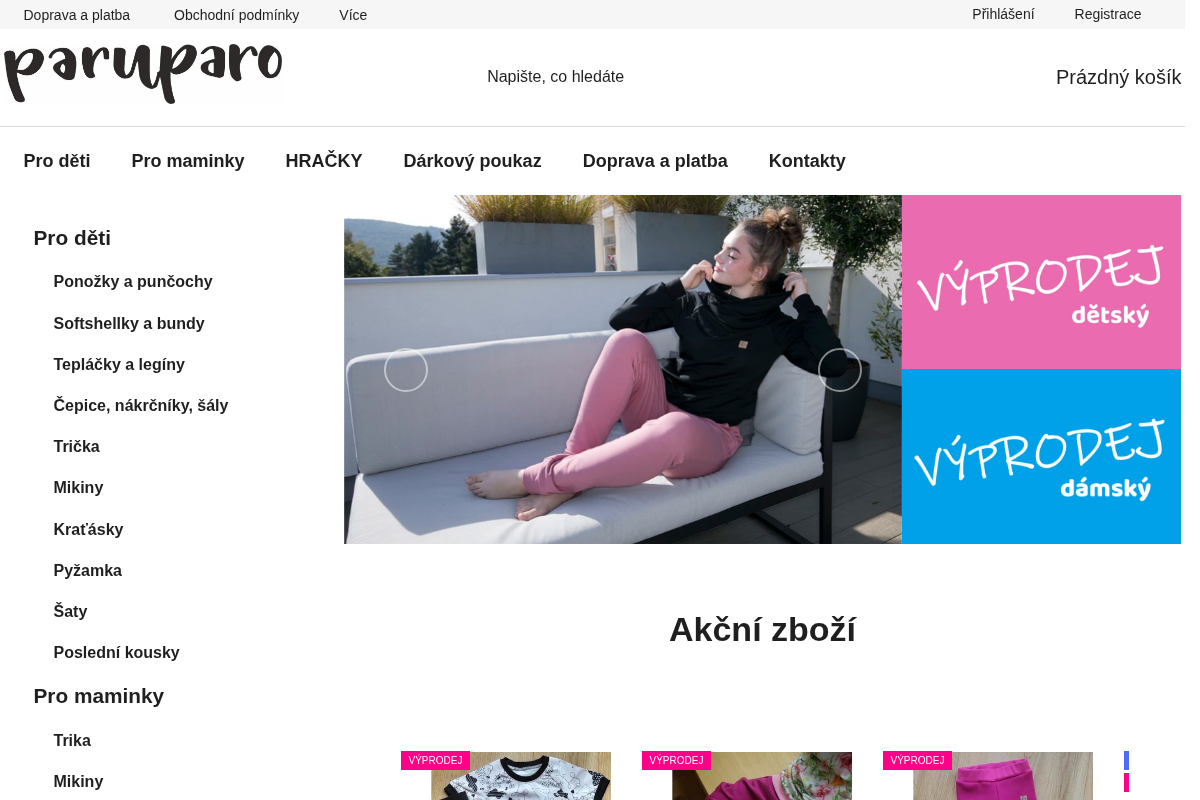Open Kontakty navigation item
This screenshot has height=800, width=1200.
pos(807,161)
